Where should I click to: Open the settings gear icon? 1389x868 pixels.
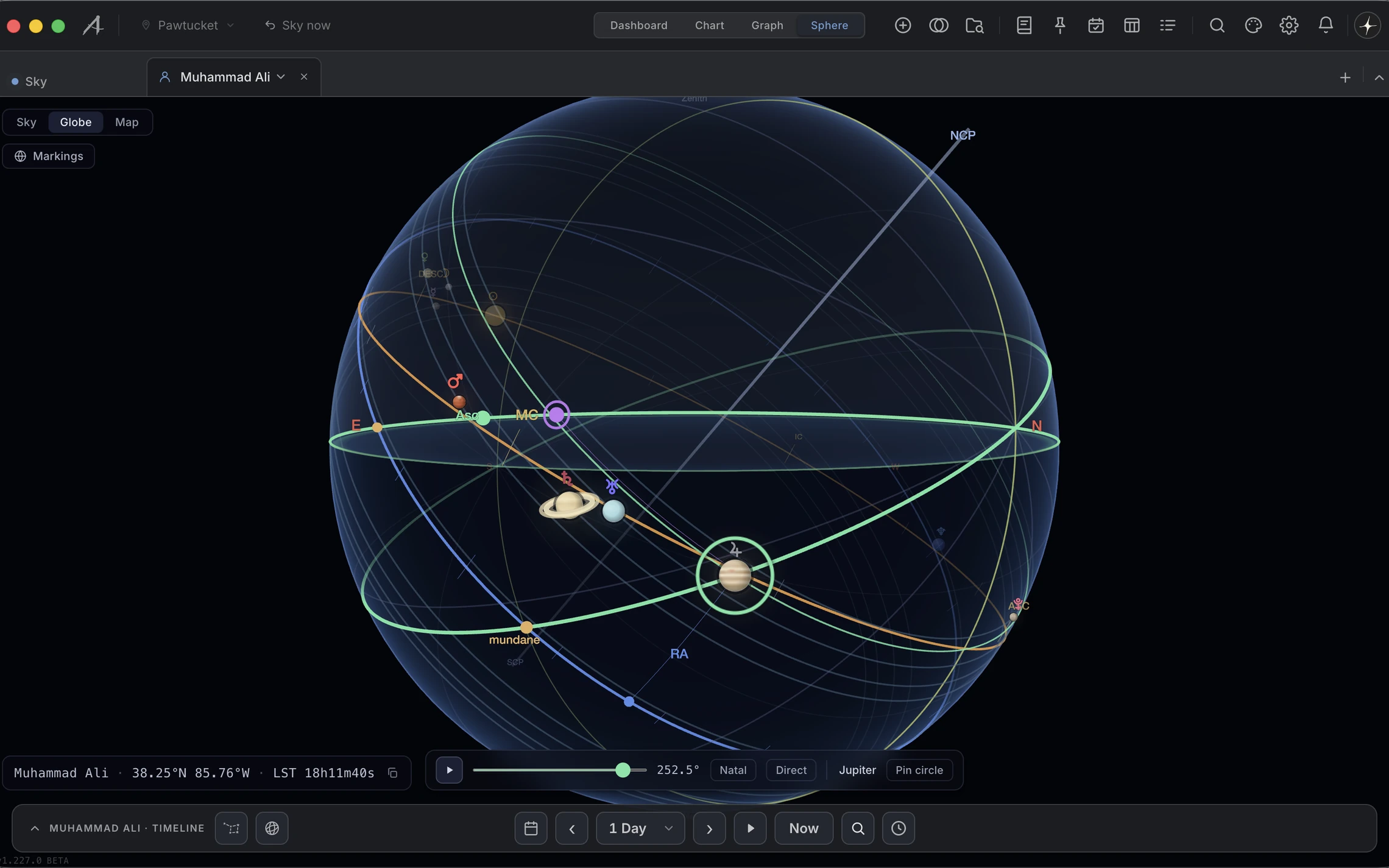[x=1289, y=25]
